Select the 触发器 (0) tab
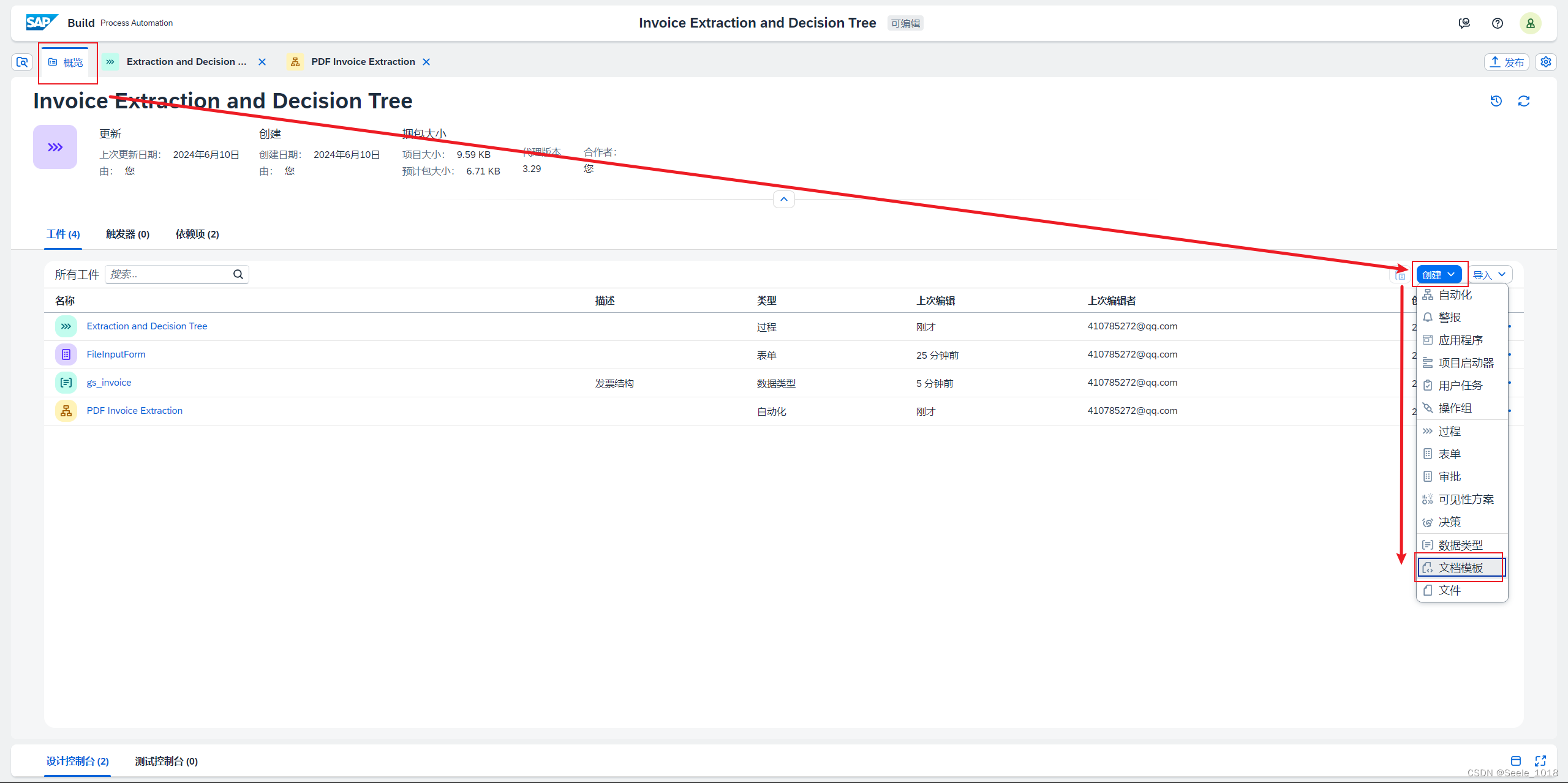This screenshot has width=1568, height=783. click(127, 234)
